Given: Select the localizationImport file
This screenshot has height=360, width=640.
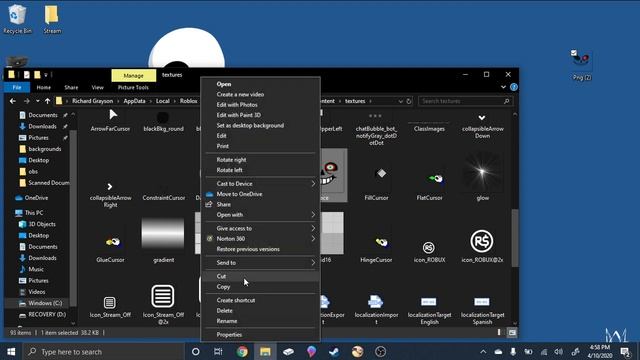Looking at the screenshot, I should coord(376,309).
